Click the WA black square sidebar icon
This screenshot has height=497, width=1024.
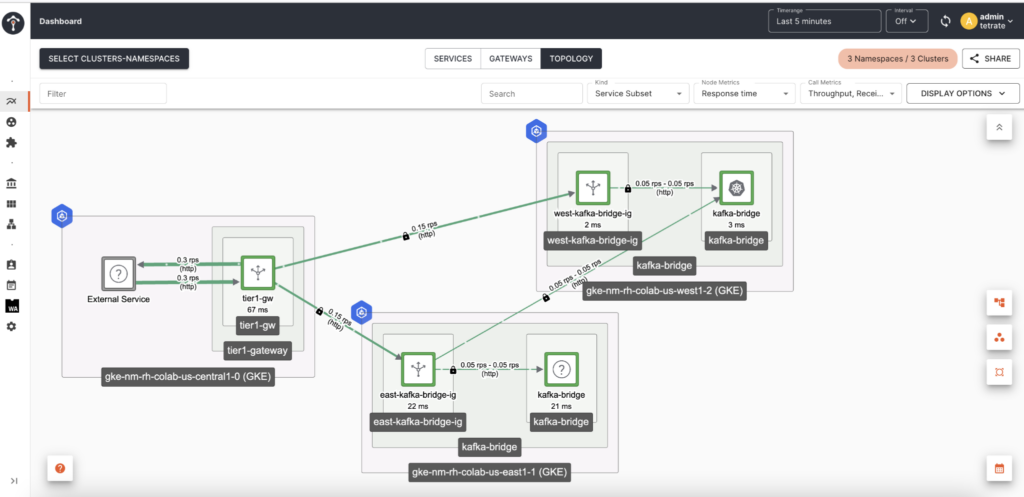pyautogui.click(x=11, y=306)
